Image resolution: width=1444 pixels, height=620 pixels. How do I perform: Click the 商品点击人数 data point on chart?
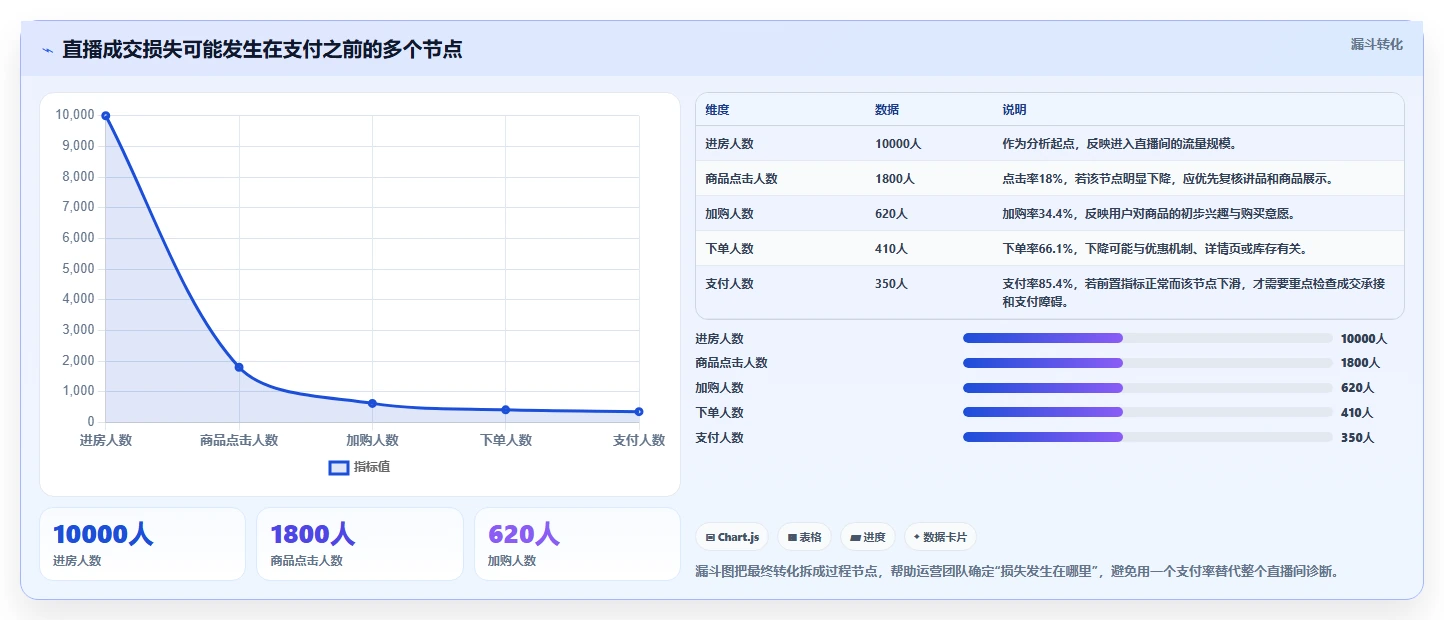(x=239, y=367)
